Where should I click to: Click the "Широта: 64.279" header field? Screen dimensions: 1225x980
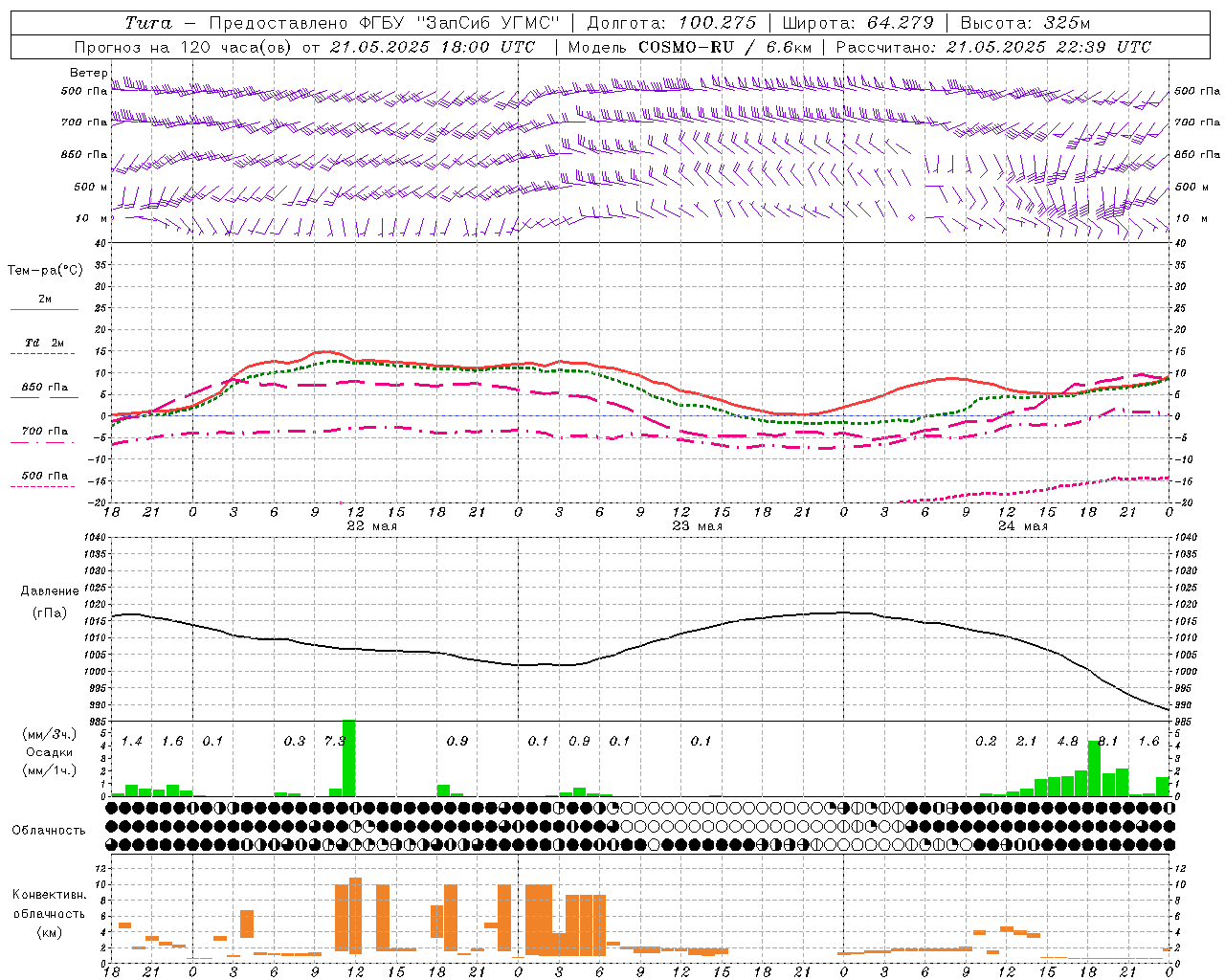click(x=857, y=23)
